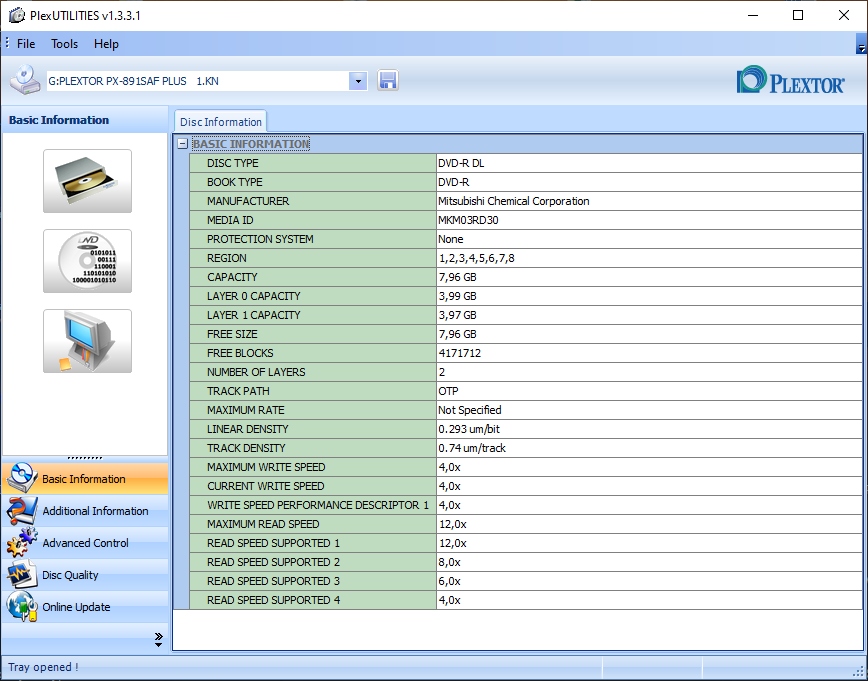
Task: Open the Tools menu
Action: 65,44
